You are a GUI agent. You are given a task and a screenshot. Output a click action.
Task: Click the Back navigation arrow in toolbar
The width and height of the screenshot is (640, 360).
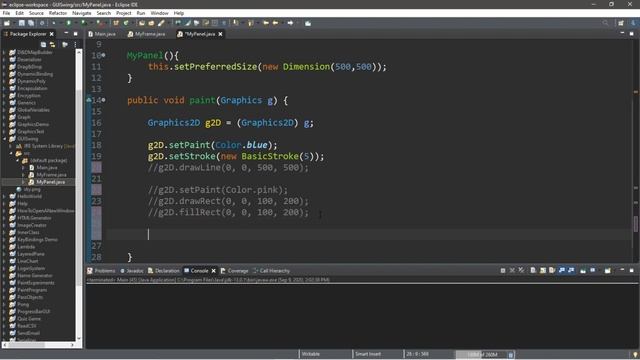pyautogui.click(x=276, y=23)
